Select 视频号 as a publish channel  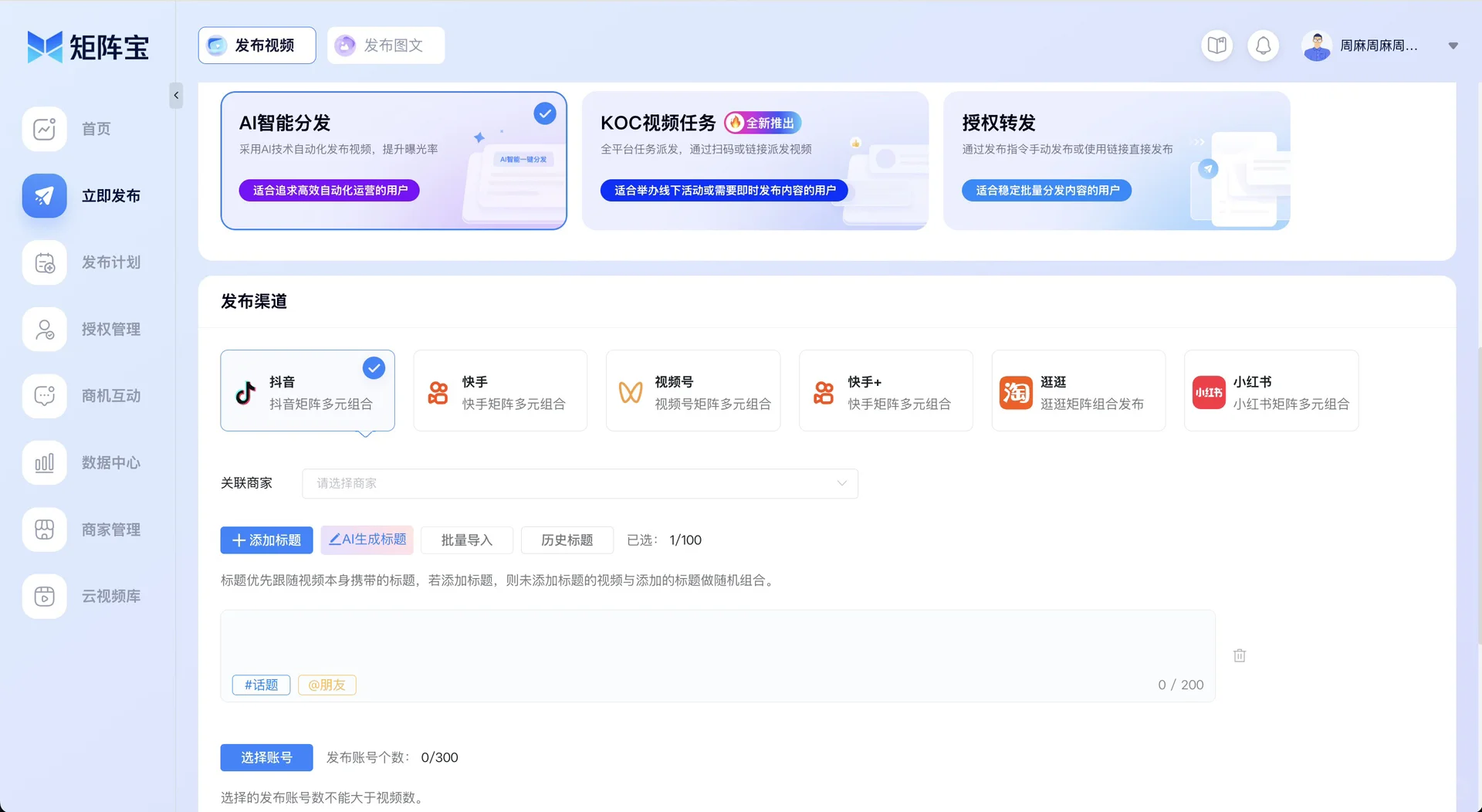[x=693, y=391]
